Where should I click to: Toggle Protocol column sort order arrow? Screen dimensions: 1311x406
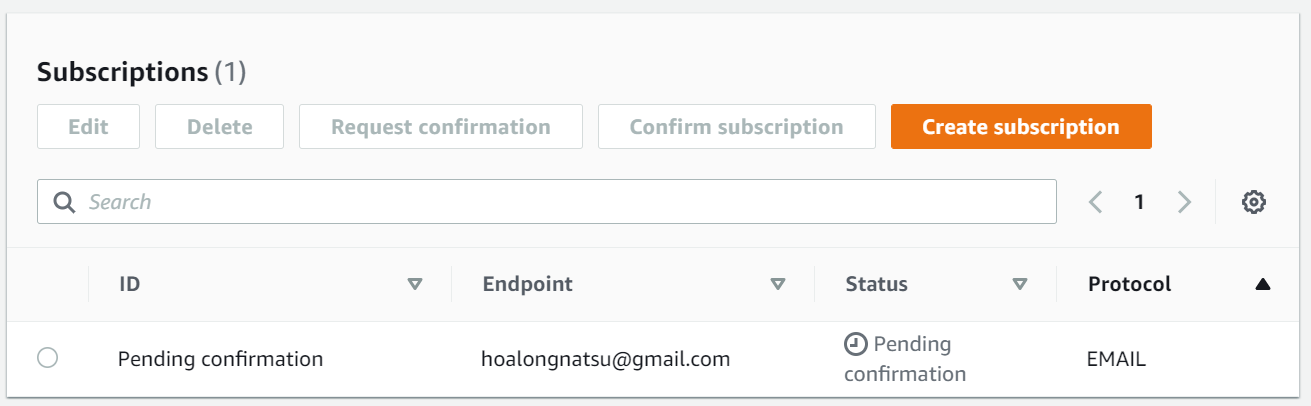click(x=1262, y=285)
